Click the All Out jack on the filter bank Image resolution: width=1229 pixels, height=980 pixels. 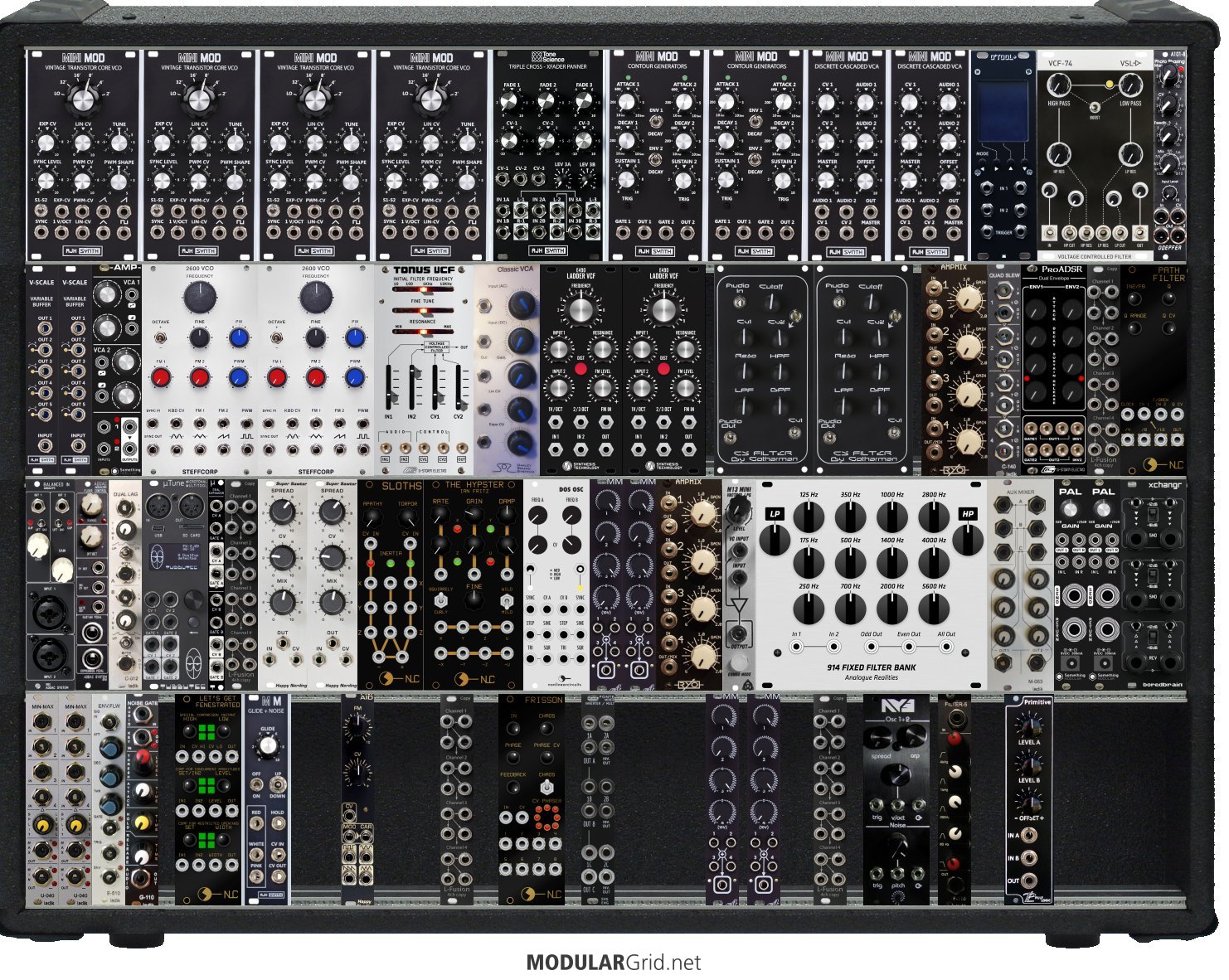click(946, 646)
